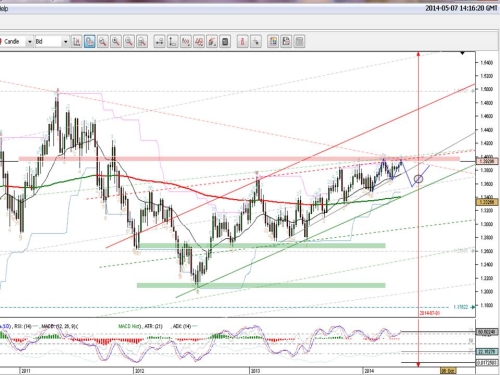
Task: Open the pencil drawing tools dropdown
Action: point(212,42)
